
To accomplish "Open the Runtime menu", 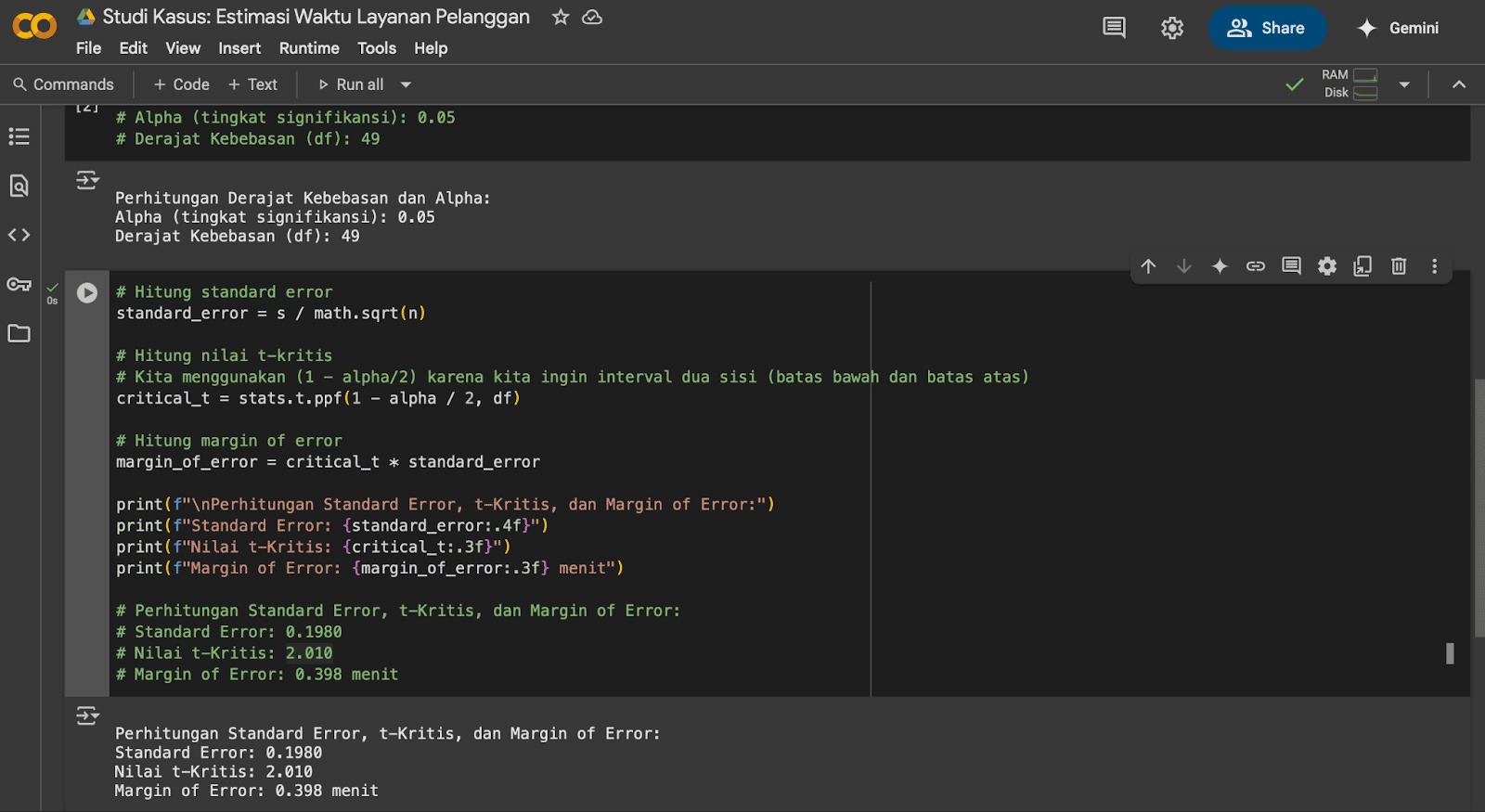I will pyautogui.click(x=309, y=48).
